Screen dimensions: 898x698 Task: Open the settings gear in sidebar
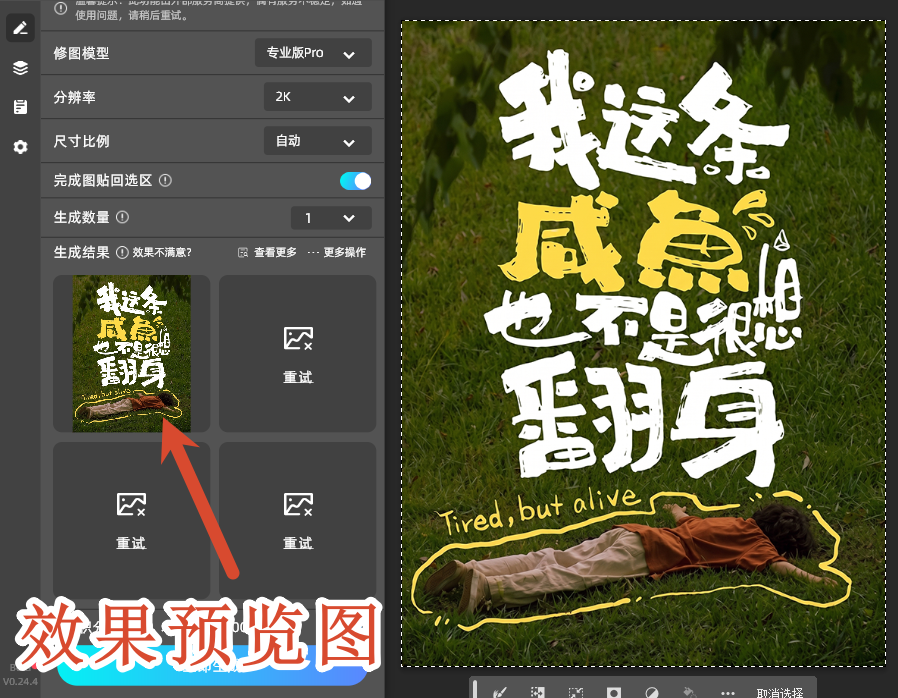pyautogui.click(x=20, y=147)
